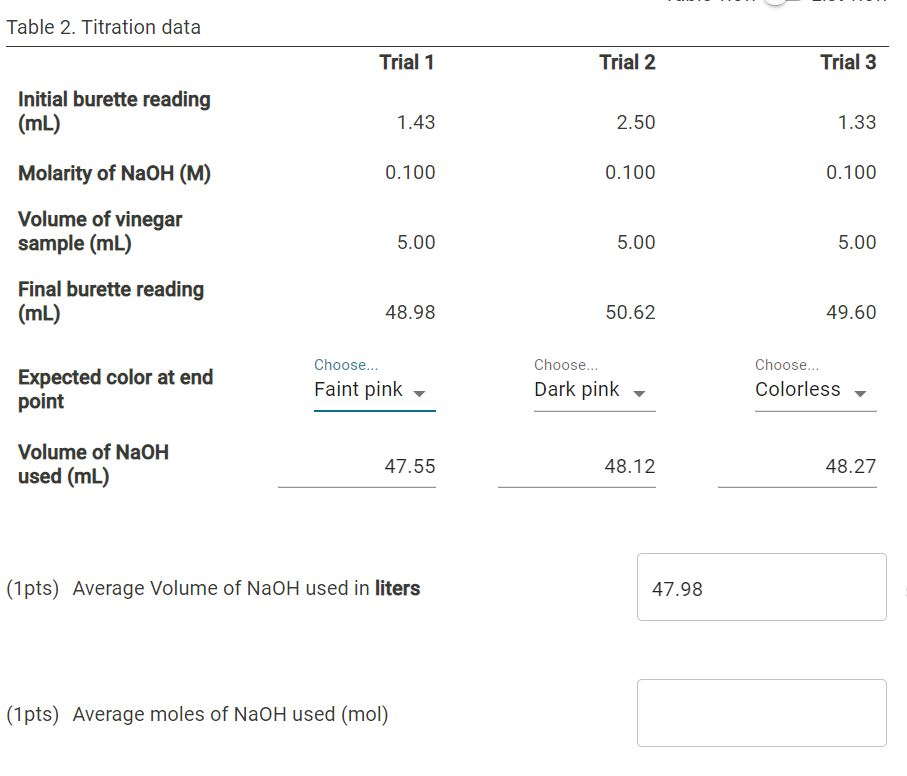Screen dimensions: 907x776
Task: Click the Table 2 Titration data title
Action: pos(103,27)
